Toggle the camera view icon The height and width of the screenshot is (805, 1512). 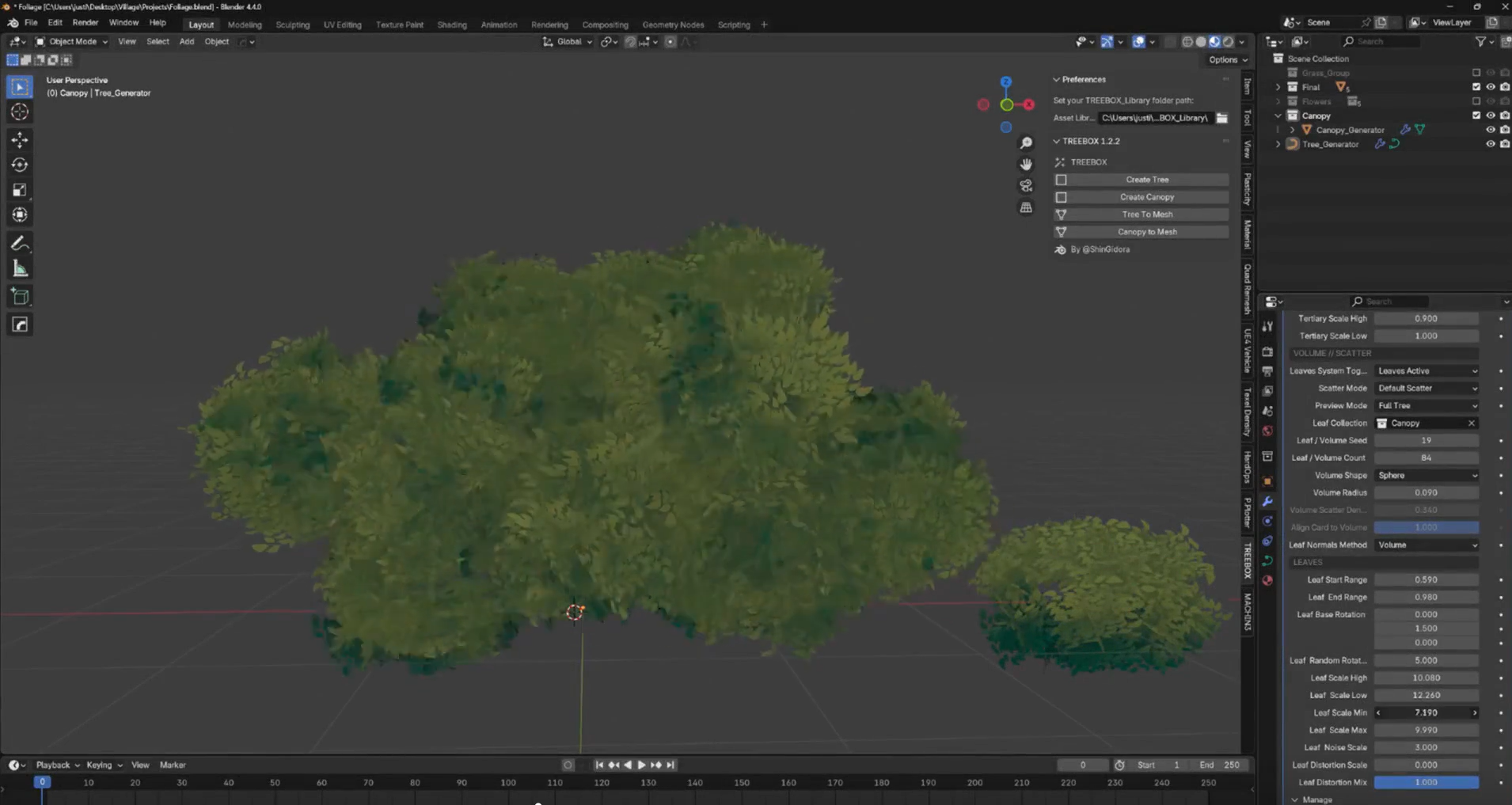tap(1026, 185)
